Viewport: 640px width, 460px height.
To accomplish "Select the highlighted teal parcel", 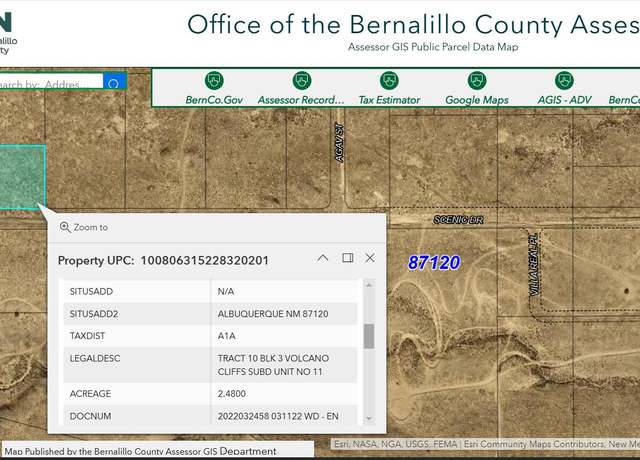I will [x=22, y=177].
